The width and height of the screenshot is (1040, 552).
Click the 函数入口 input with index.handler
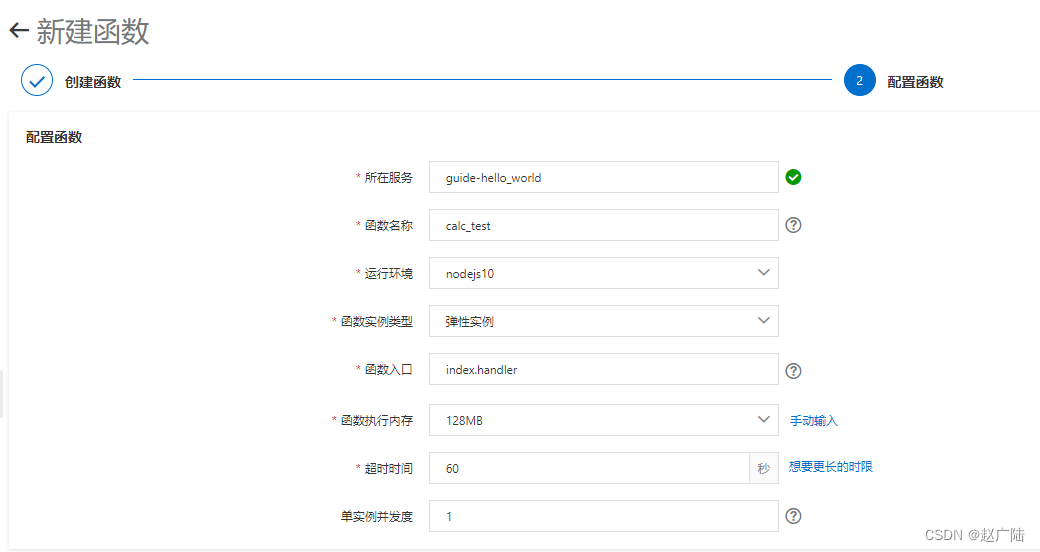click(604, 369)
